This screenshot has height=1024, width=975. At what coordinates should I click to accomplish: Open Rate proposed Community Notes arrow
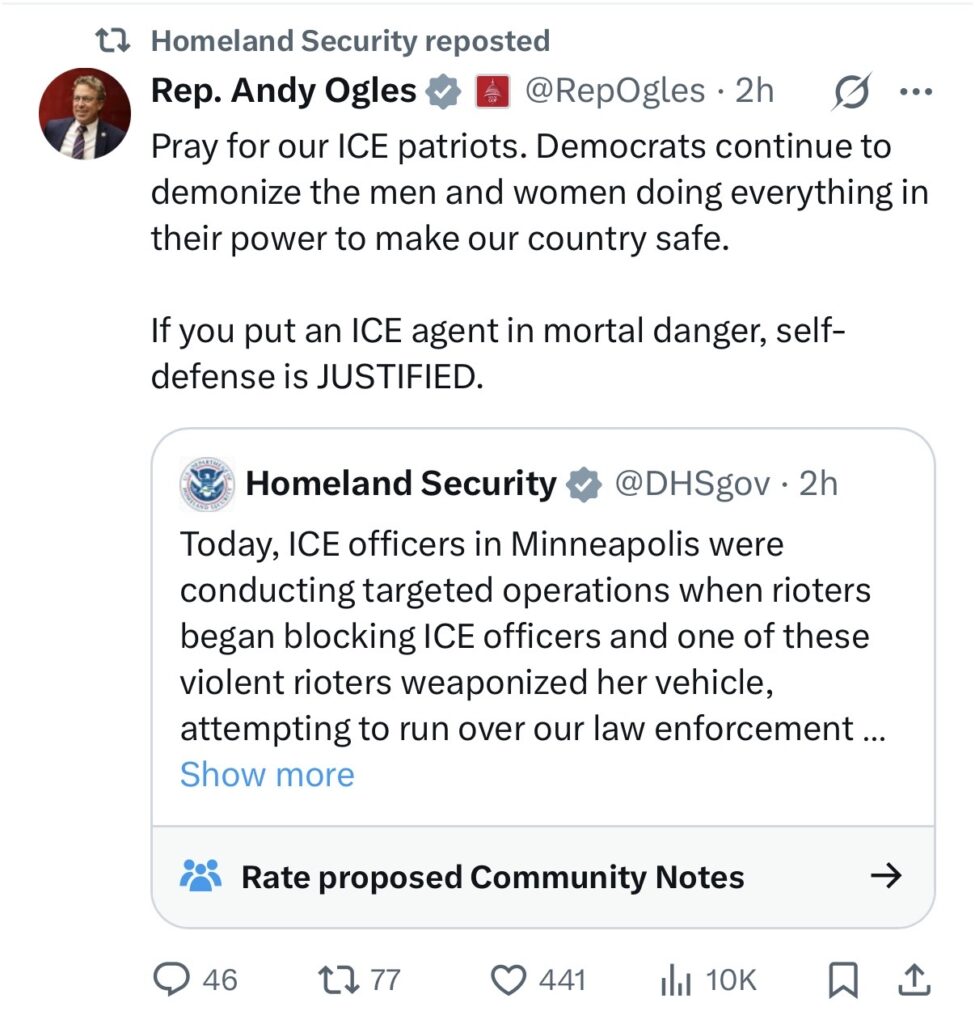click(886, 877)
